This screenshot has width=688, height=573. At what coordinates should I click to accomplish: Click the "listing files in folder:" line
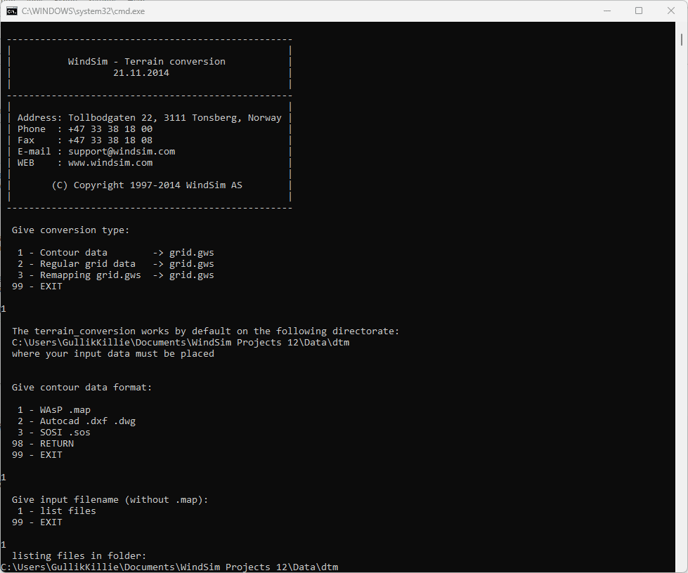click(x=79, y=556)
